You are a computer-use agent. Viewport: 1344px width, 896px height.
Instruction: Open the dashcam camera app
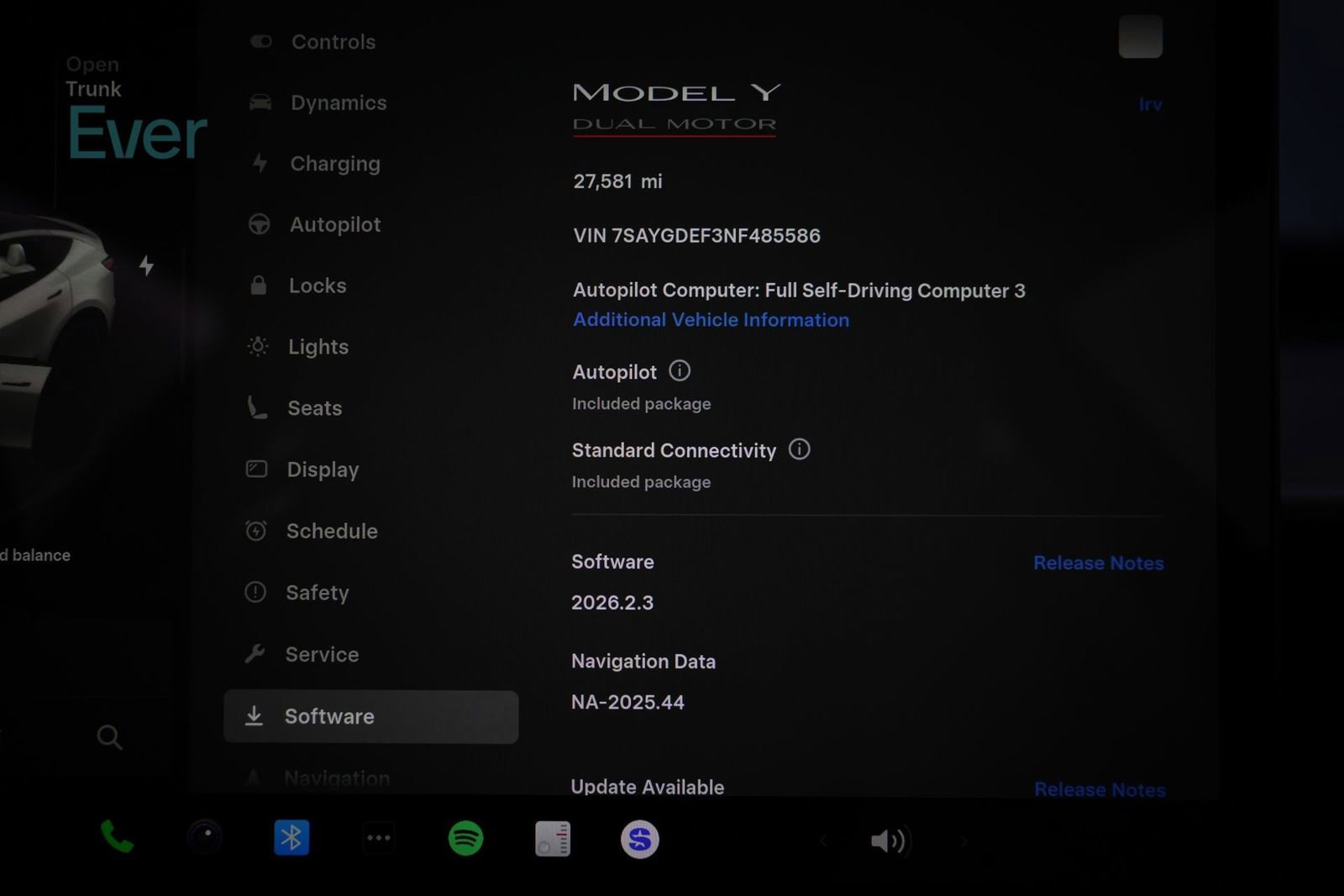coord(205,837)
